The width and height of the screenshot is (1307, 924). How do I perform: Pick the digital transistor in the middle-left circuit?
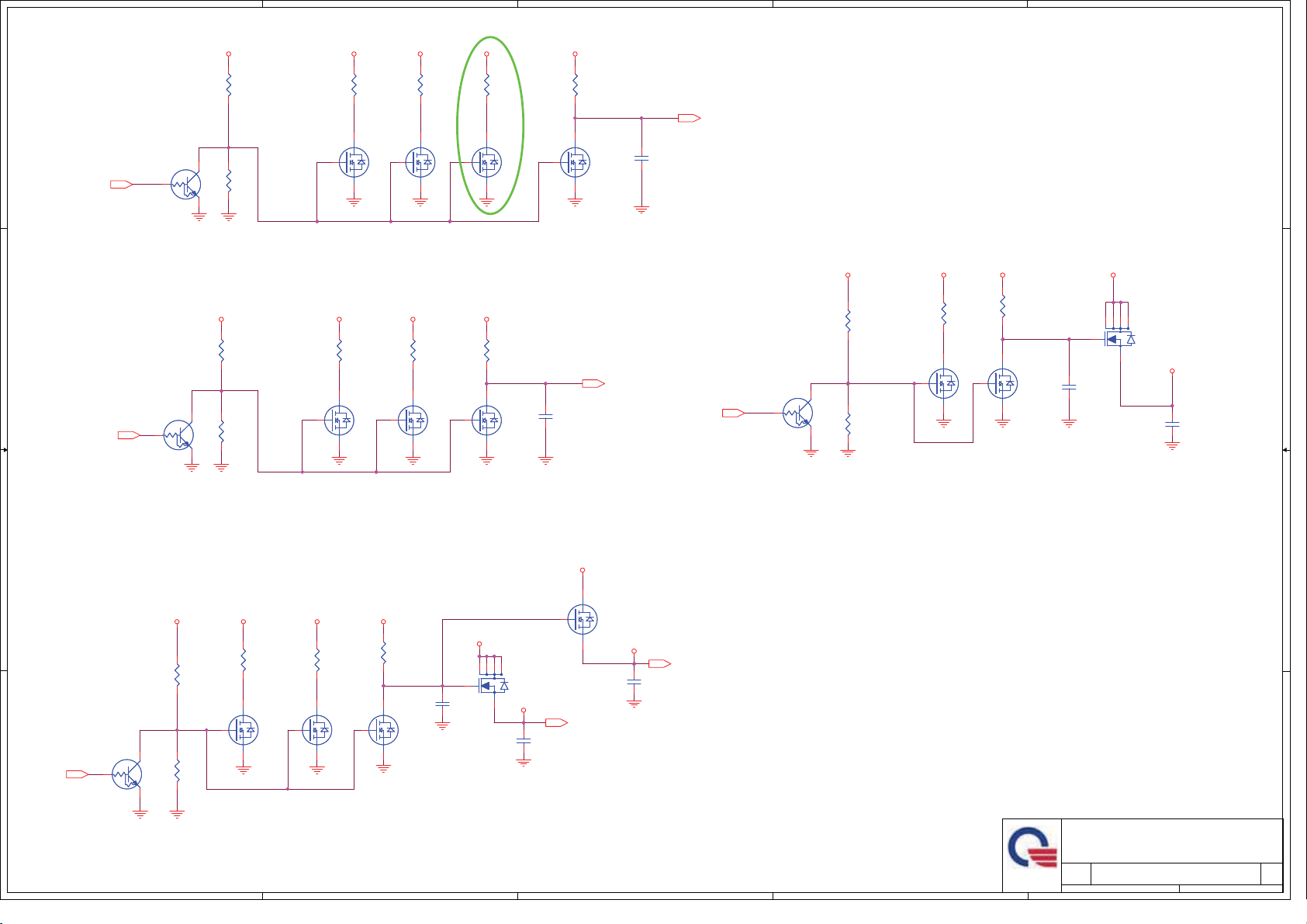178,435
